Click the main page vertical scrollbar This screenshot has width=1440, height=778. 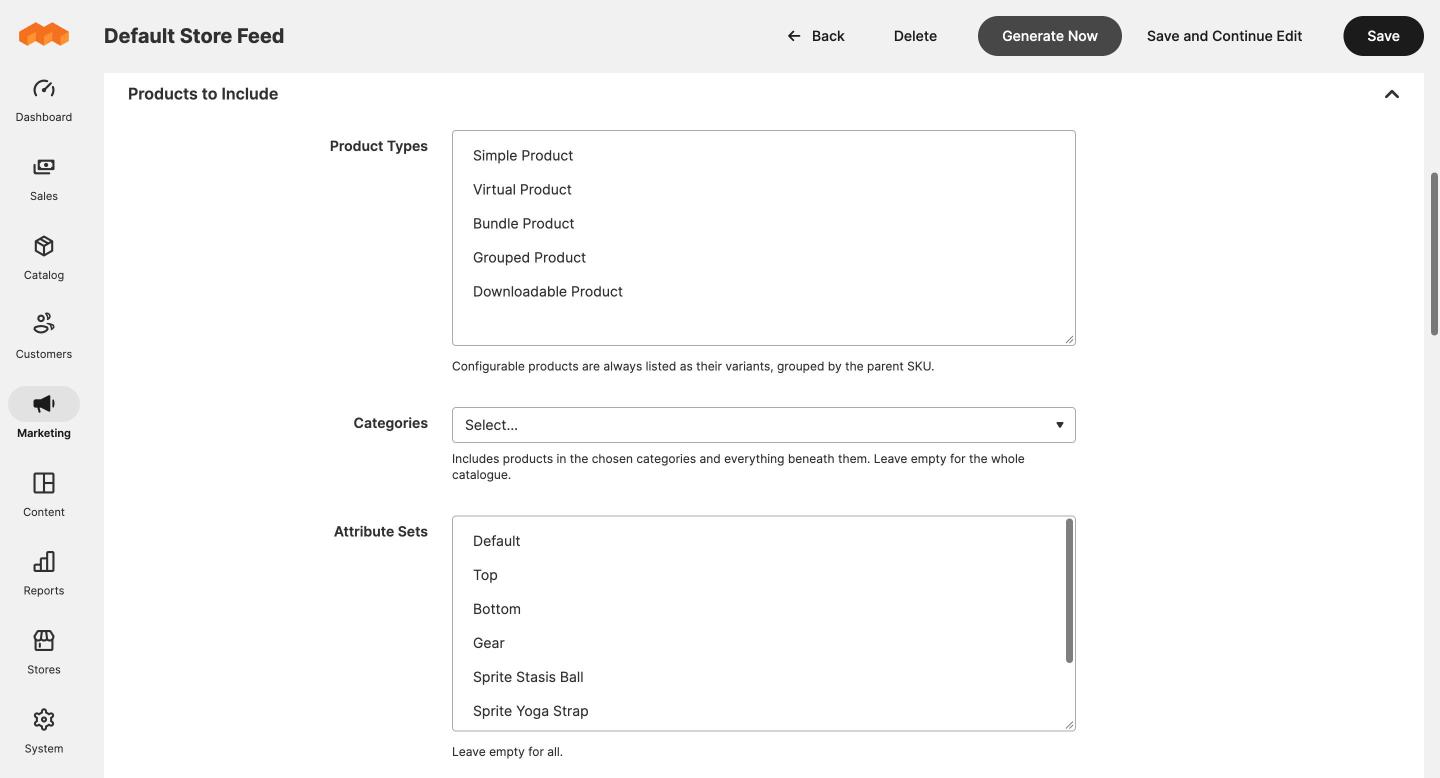click(x=1434, y=254)
